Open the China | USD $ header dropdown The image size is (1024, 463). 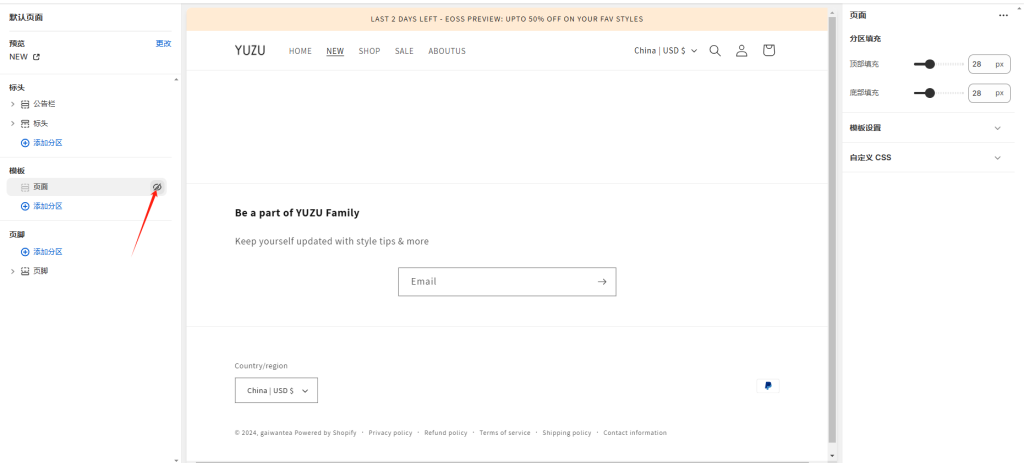665,50
